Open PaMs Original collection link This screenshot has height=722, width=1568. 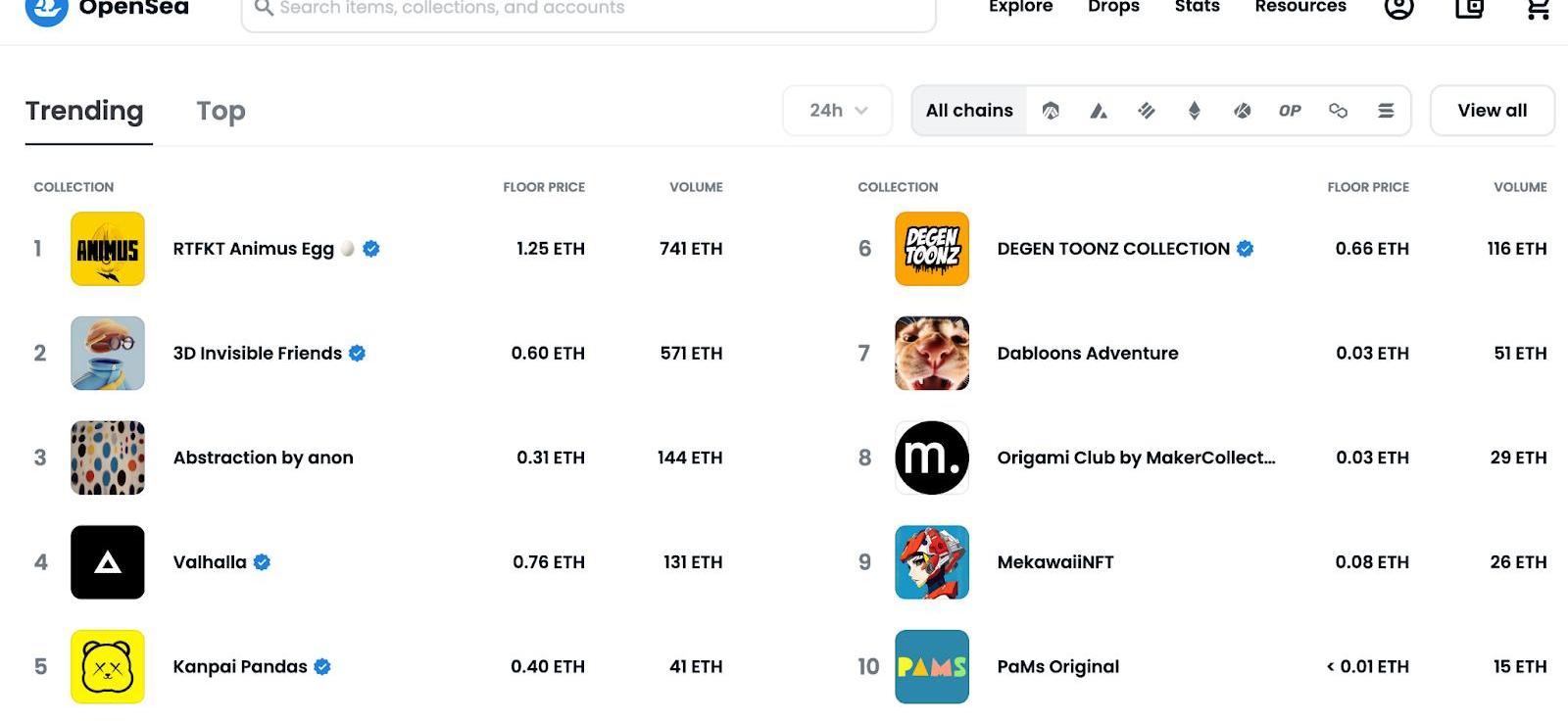pyautogui.click(x=1058, y=667)
